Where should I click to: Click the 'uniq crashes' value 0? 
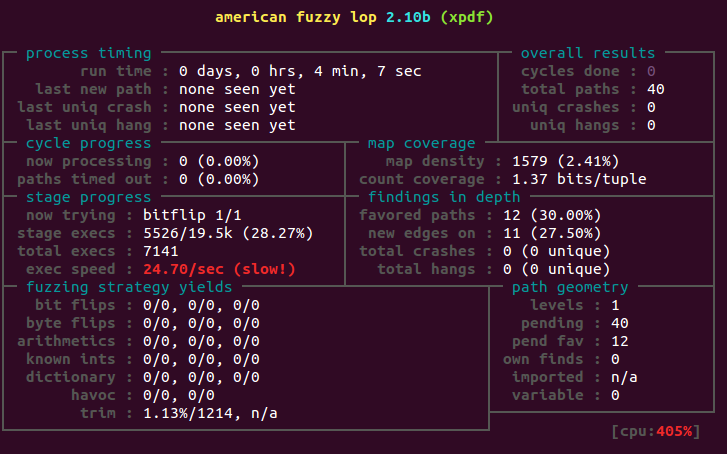click(x=651, y=107)
